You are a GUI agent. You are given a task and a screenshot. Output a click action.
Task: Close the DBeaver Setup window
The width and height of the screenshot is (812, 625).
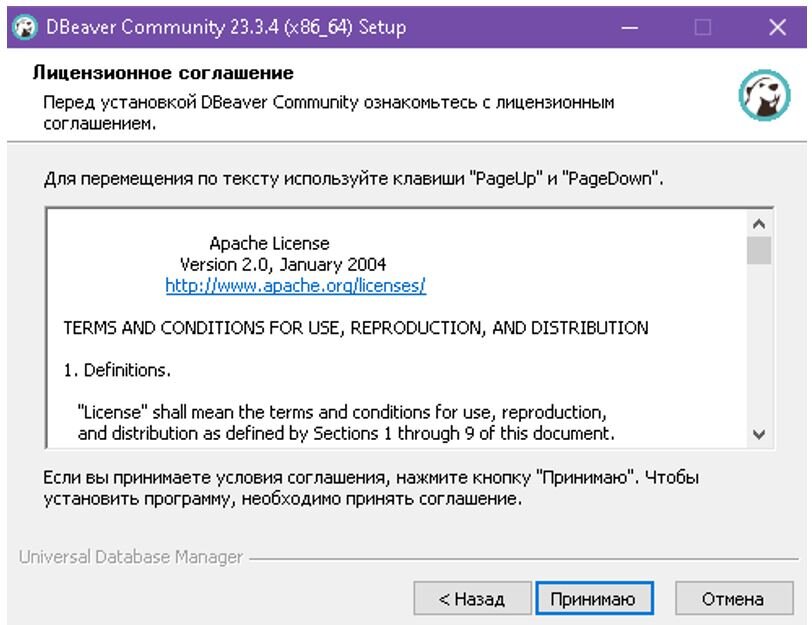[778, 27]
